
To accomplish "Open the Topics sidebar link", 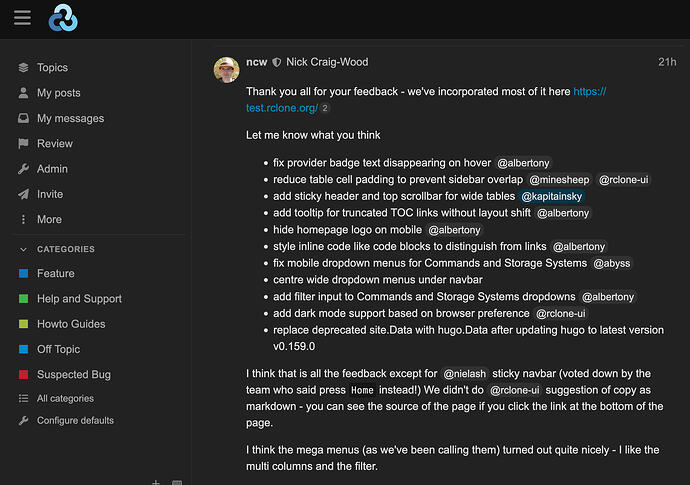I will click(52, 67).
